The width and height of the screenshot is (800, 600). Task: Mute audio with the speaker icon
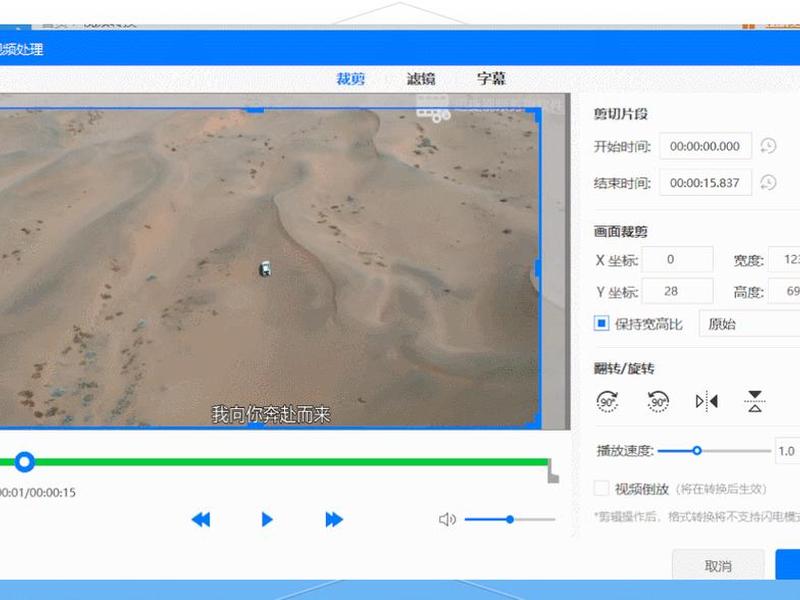click(447, 519)
